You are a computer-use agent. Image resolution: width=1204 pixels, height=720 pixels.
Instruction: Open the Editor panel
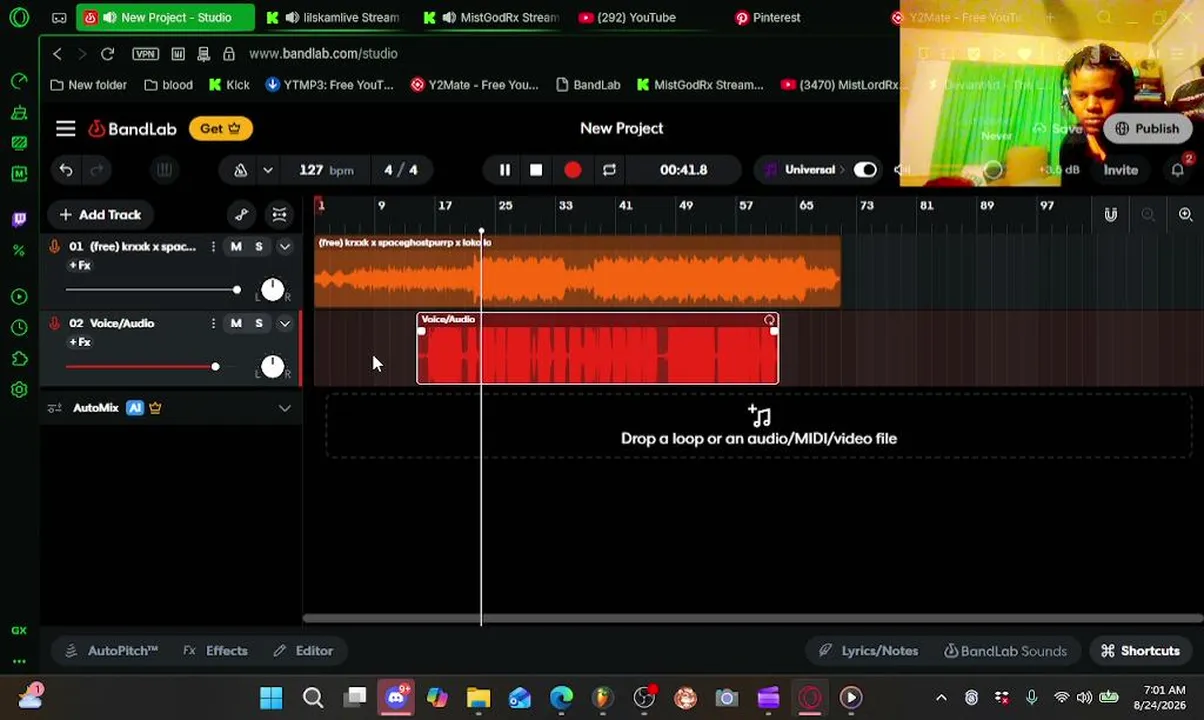click(x=304, y=651)
